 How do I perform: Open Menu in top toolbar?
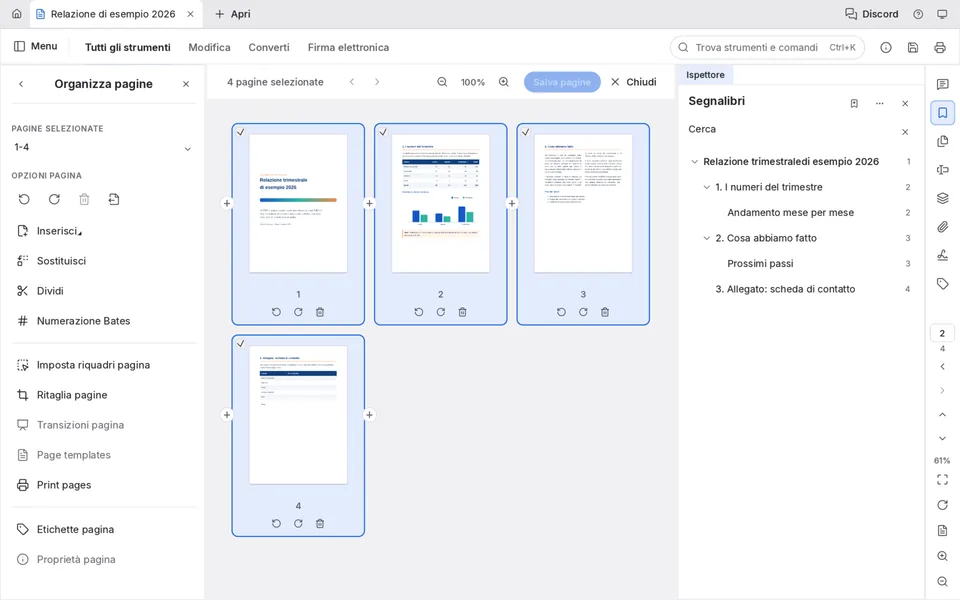pyautogui.click(x=36, y=47)
